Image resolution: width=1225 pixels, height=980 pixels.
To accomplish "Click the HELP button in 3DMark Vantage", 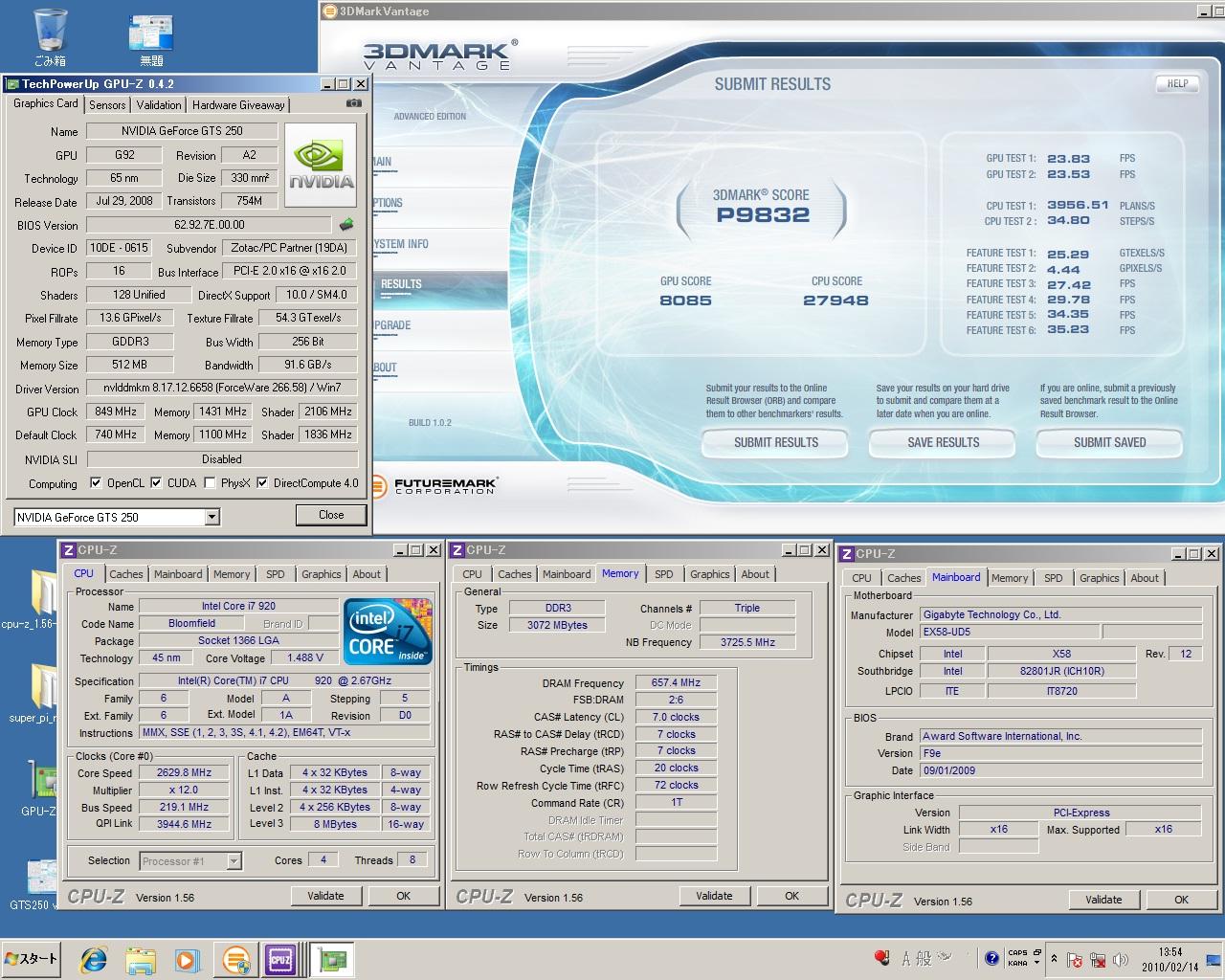I will coord(1177,84).
